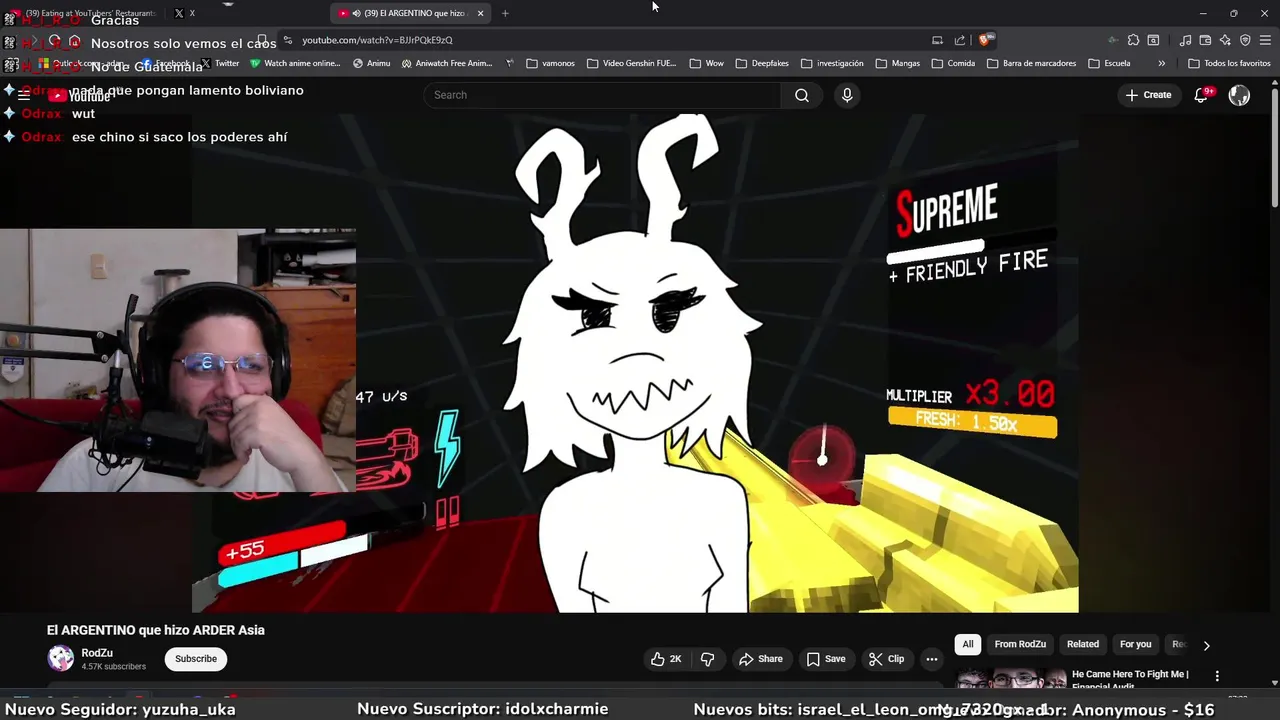Activate voice search microphone icon
Screen dimensions: 1280x720
point(847,95)
